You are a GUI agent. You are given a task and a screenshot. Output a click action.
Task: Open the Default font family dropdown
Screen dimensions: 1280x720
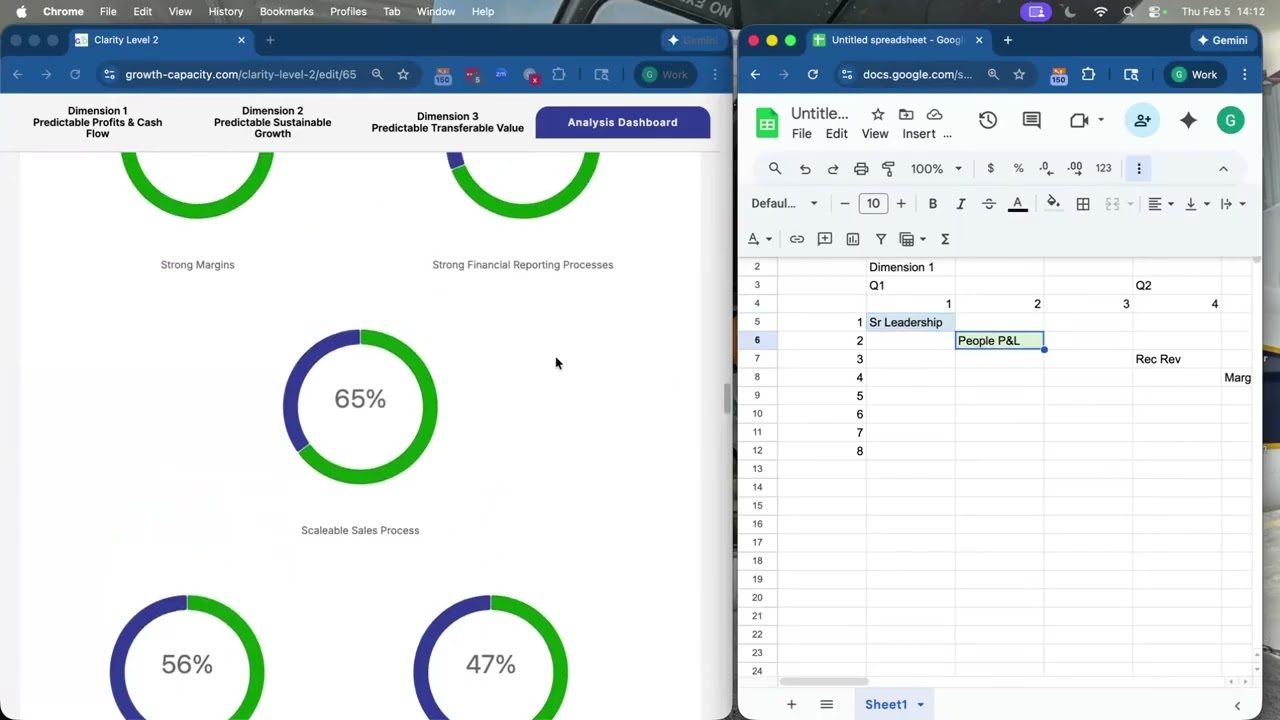tap(785, 203)
